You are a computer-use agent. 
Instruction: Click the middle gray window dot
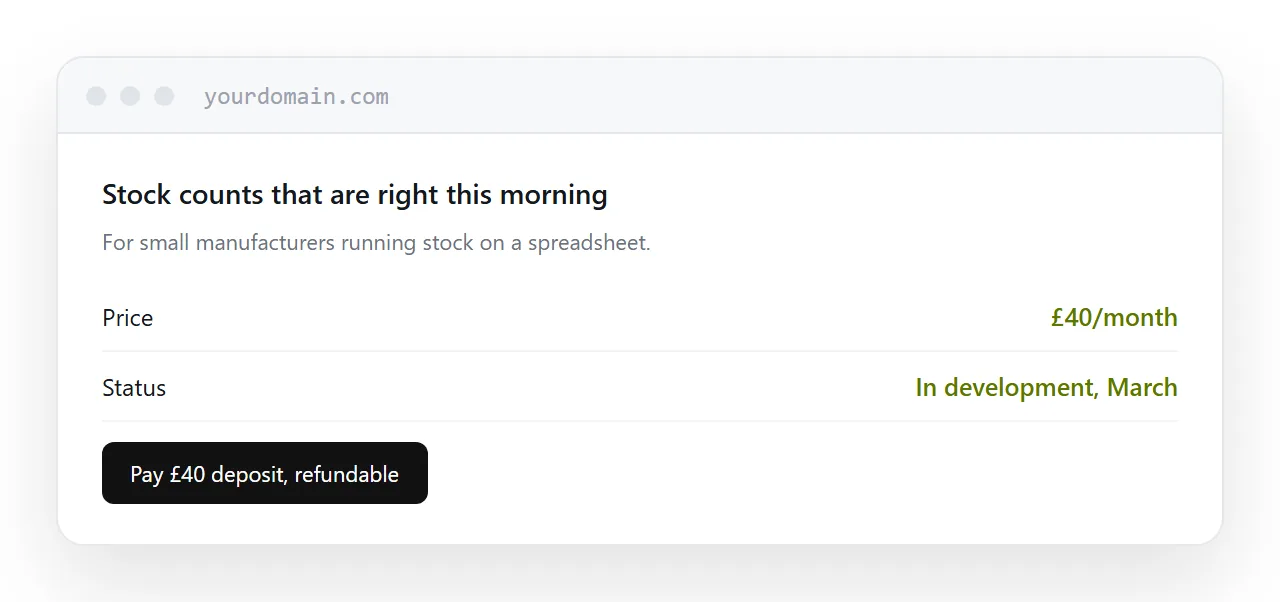[x=130, y=96]
